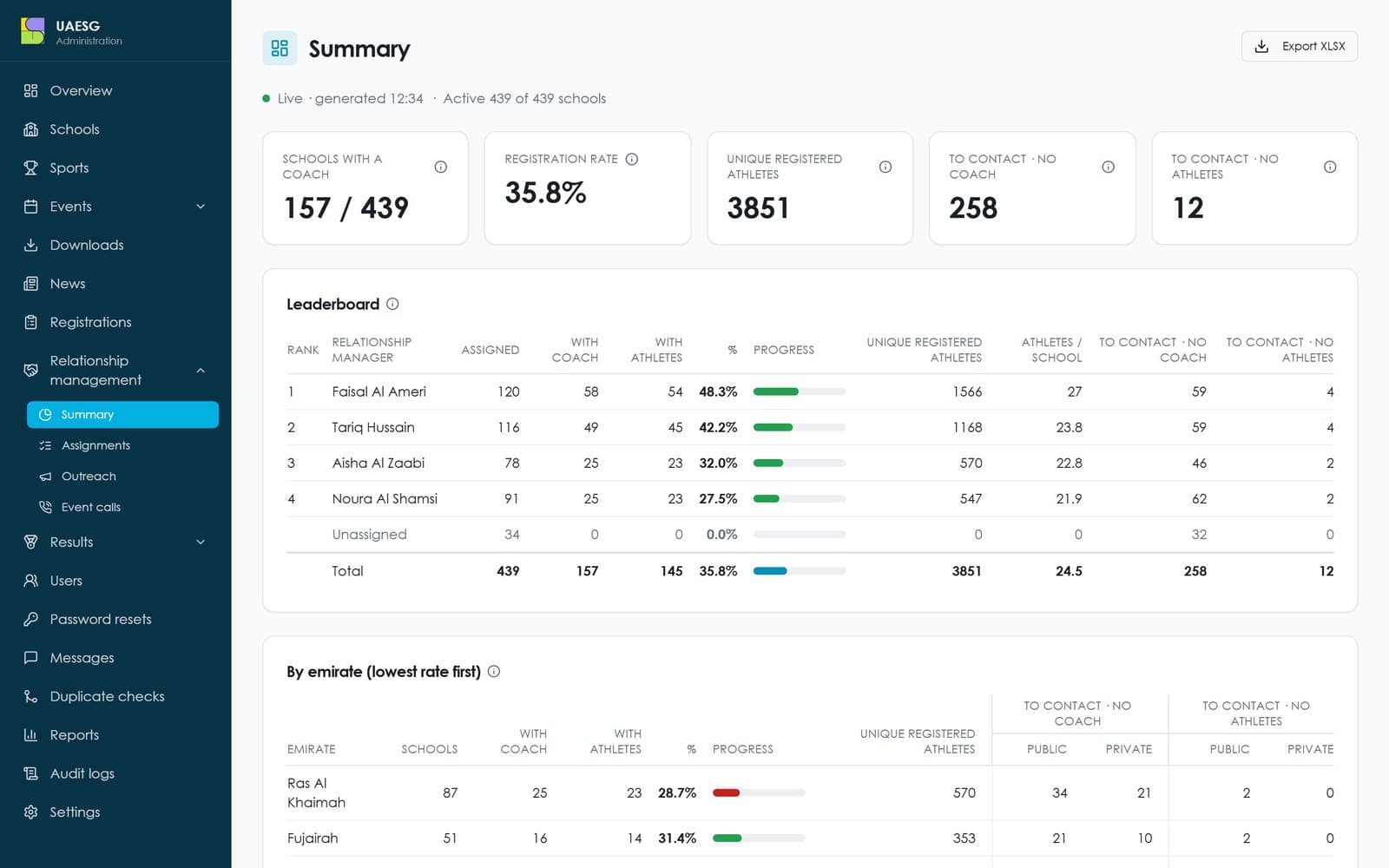Viewport: 1389px width, 868px height.
Task: Click Faisal Al Ameri's progress bar
Action: tap(800, 391)
